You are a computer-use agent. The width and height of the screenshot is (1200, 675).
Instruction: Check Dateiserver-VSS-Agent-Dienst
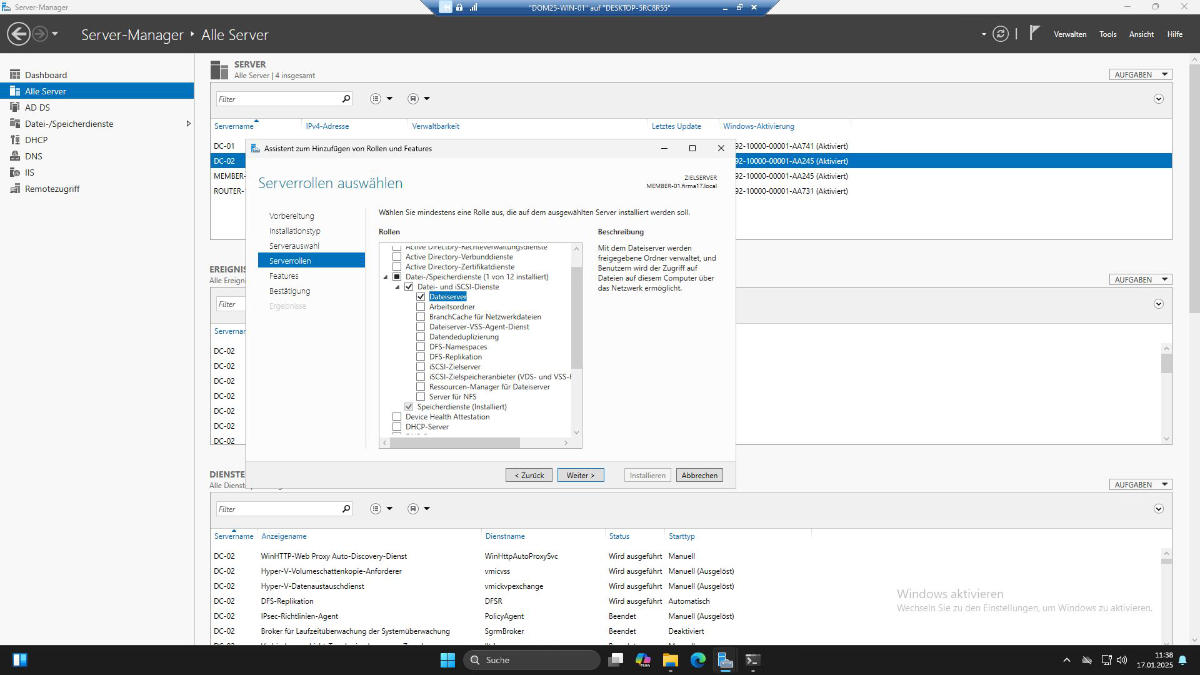(x=421, y=327)
